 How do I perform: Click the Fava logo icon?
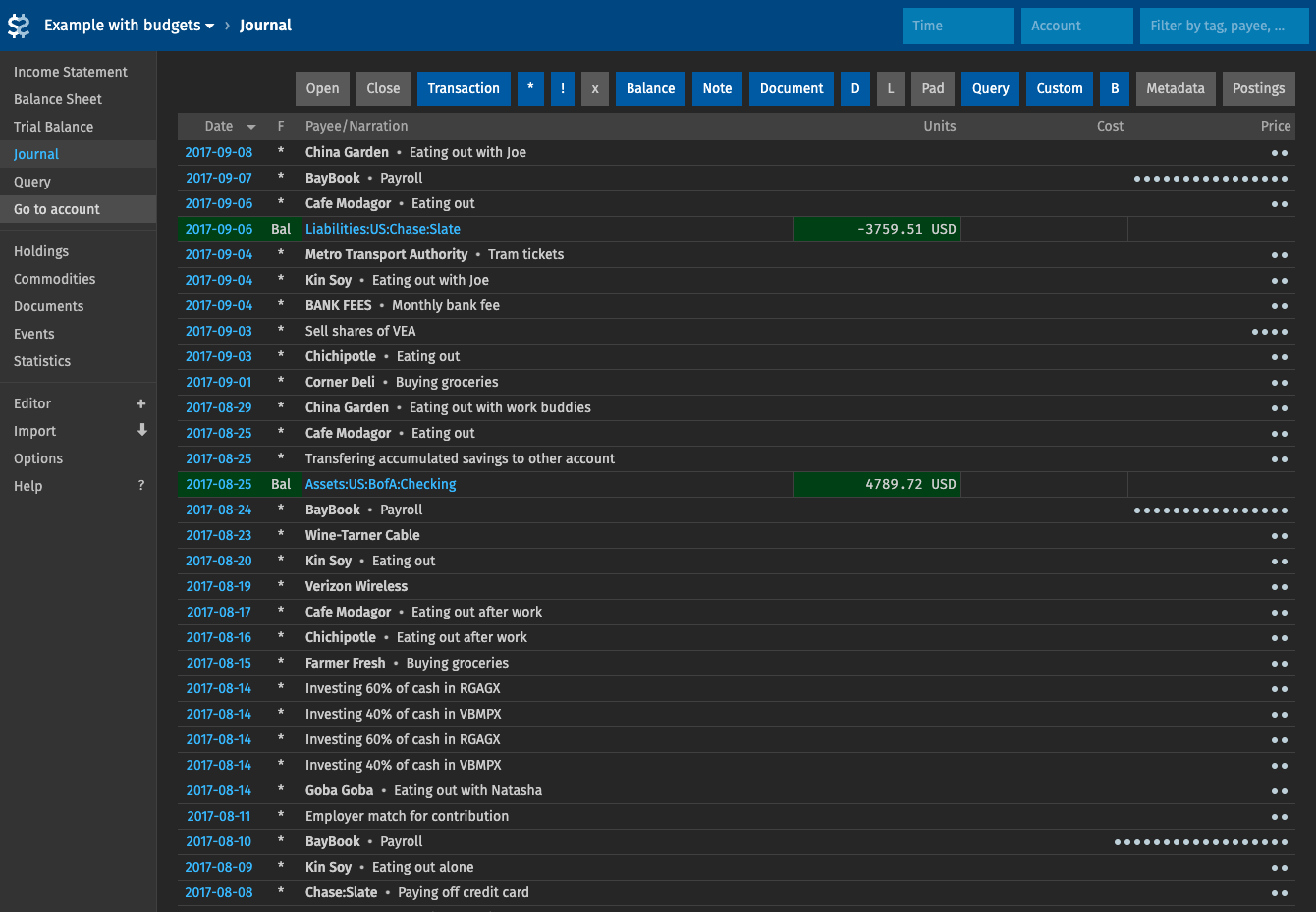[x=19, y=26]
